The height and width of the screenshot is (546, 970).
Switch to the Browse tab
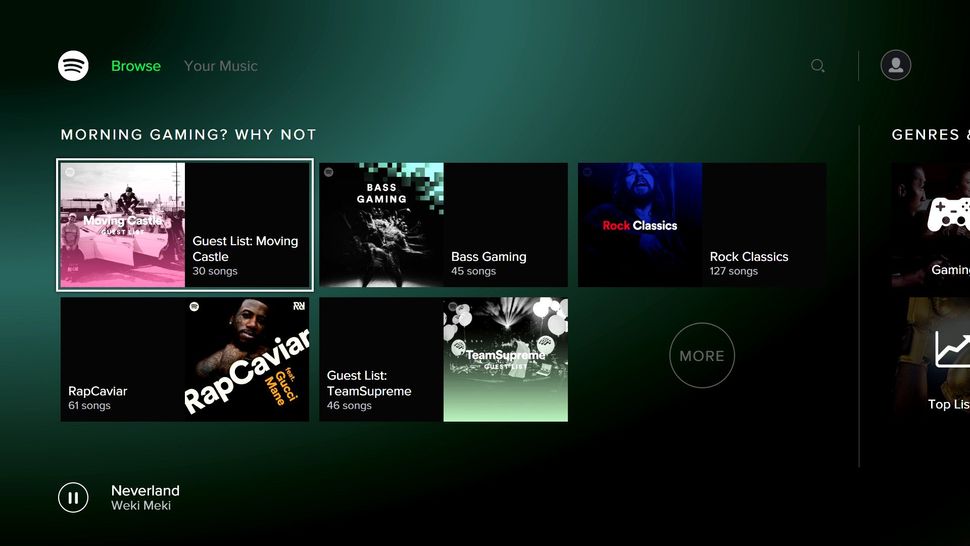pyautogui.click(x=135, y=66)
